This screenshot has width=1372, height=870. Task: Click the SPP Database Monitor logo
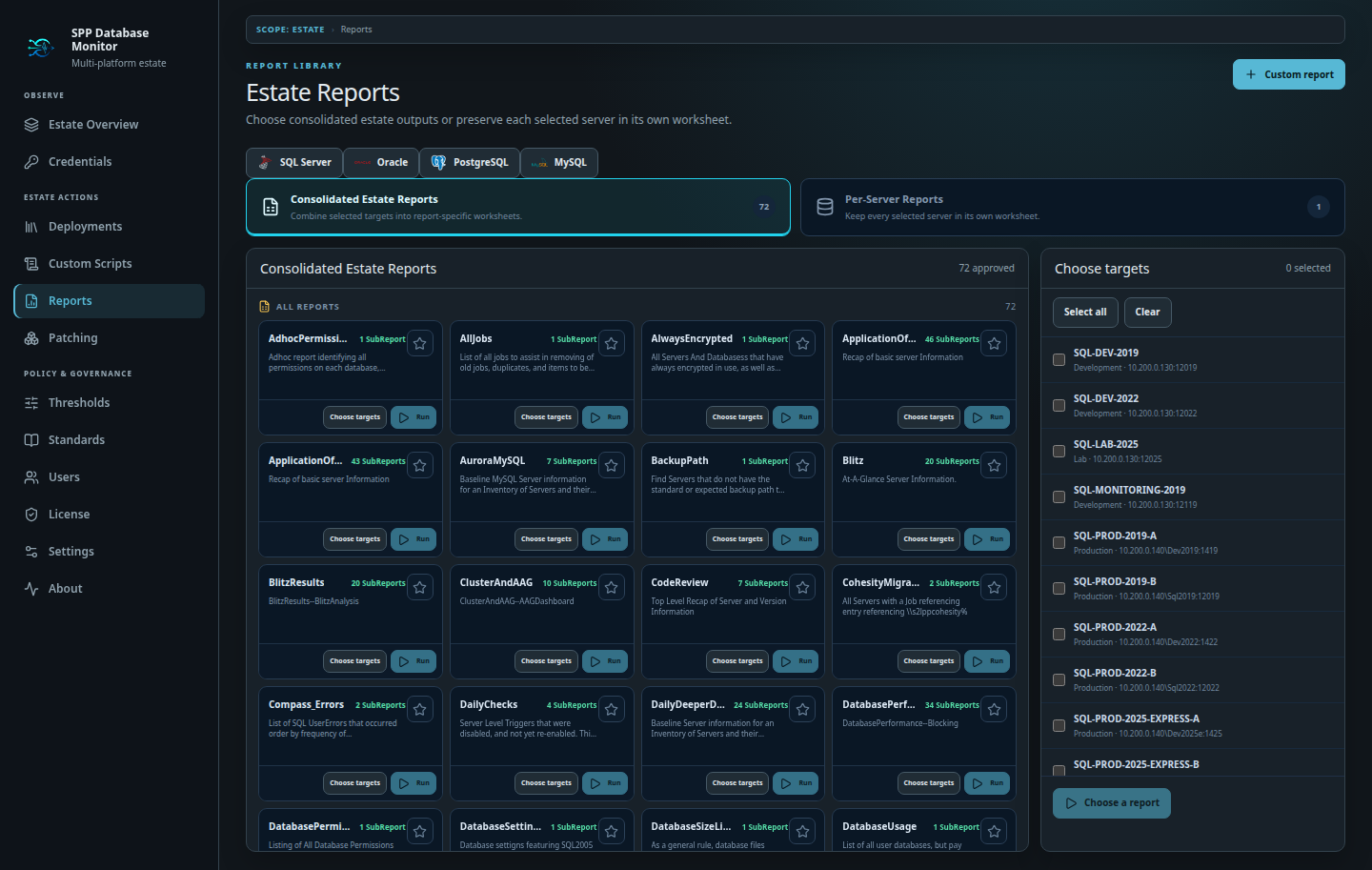coord(40,47)
